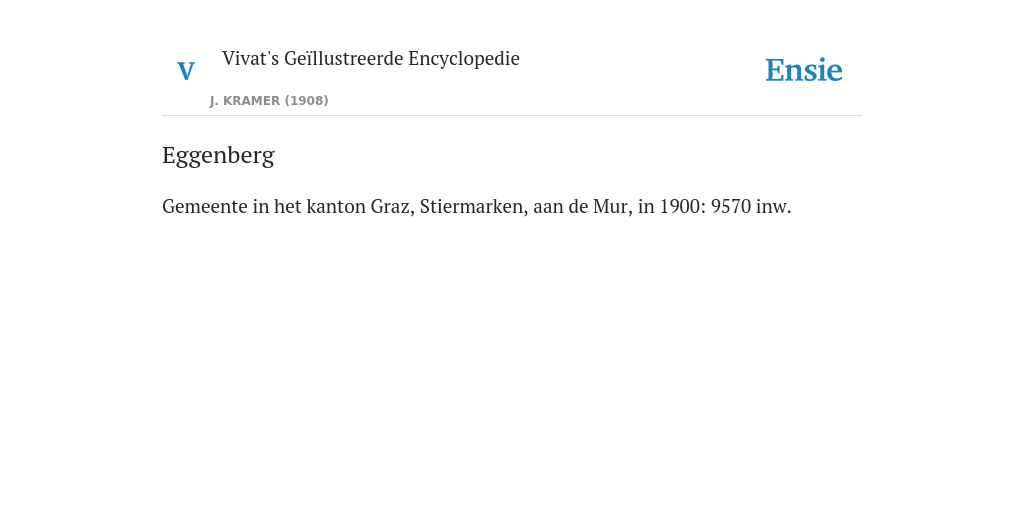This screenshot has width=1024, height=512.
Task: Click the word Vivat's in the header title
Action: click(x=251, y=58)
